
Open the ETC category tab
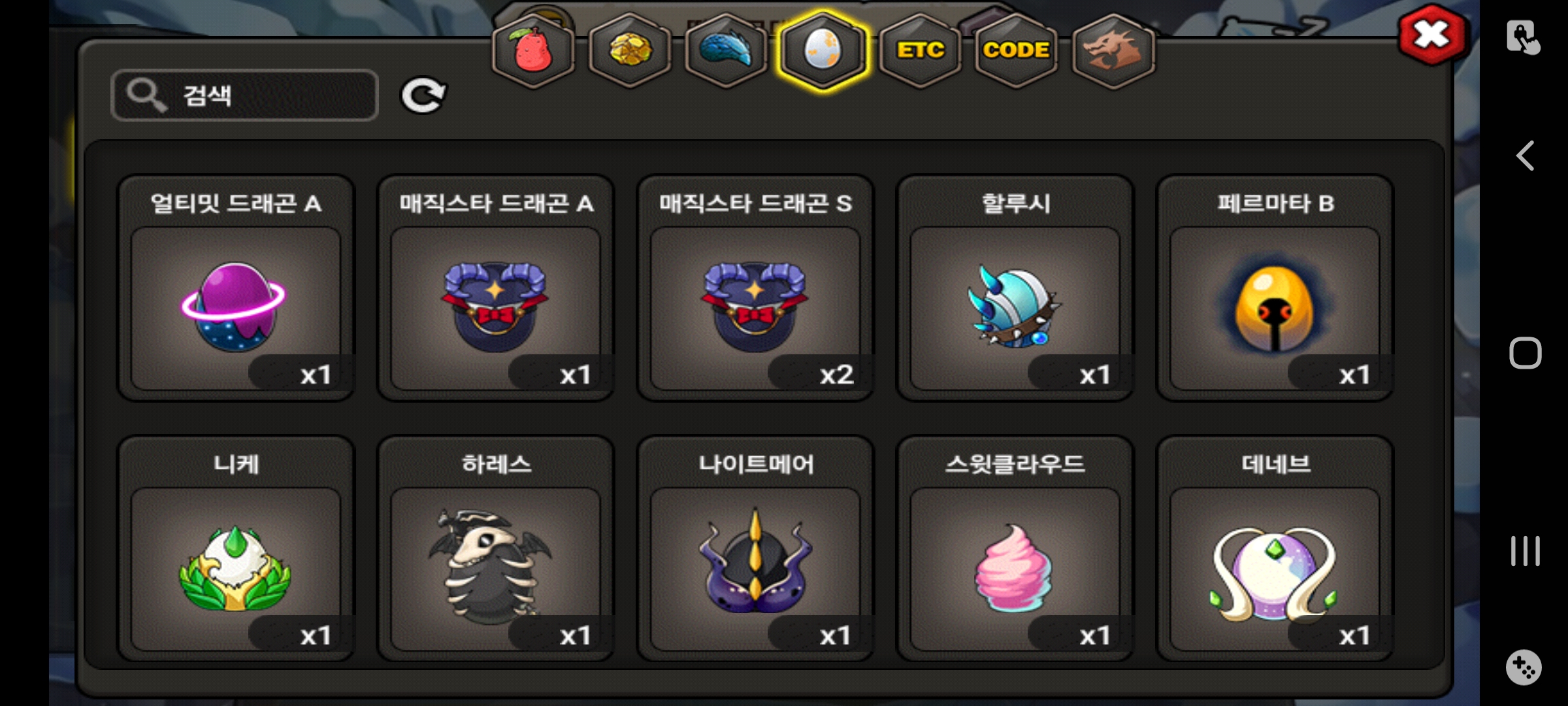pyautogui.click(x=920, y=50)
